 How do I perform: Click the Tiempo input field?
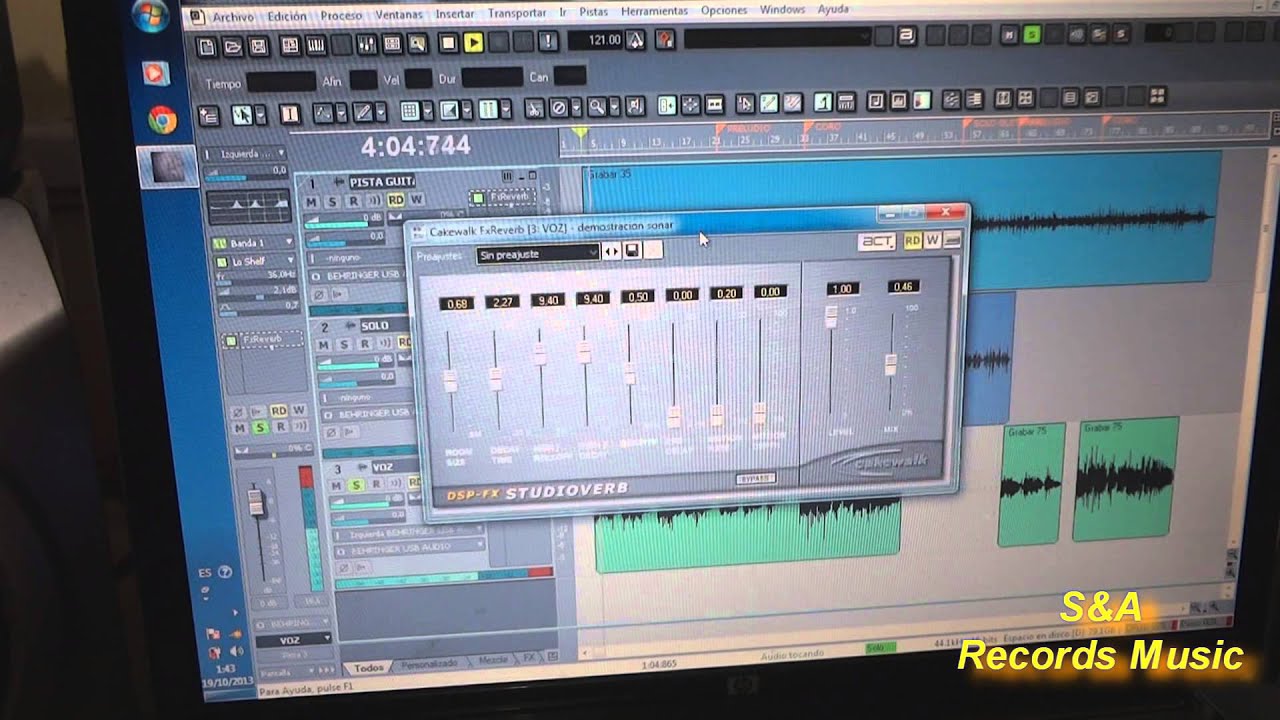click(x=281, y=82)
